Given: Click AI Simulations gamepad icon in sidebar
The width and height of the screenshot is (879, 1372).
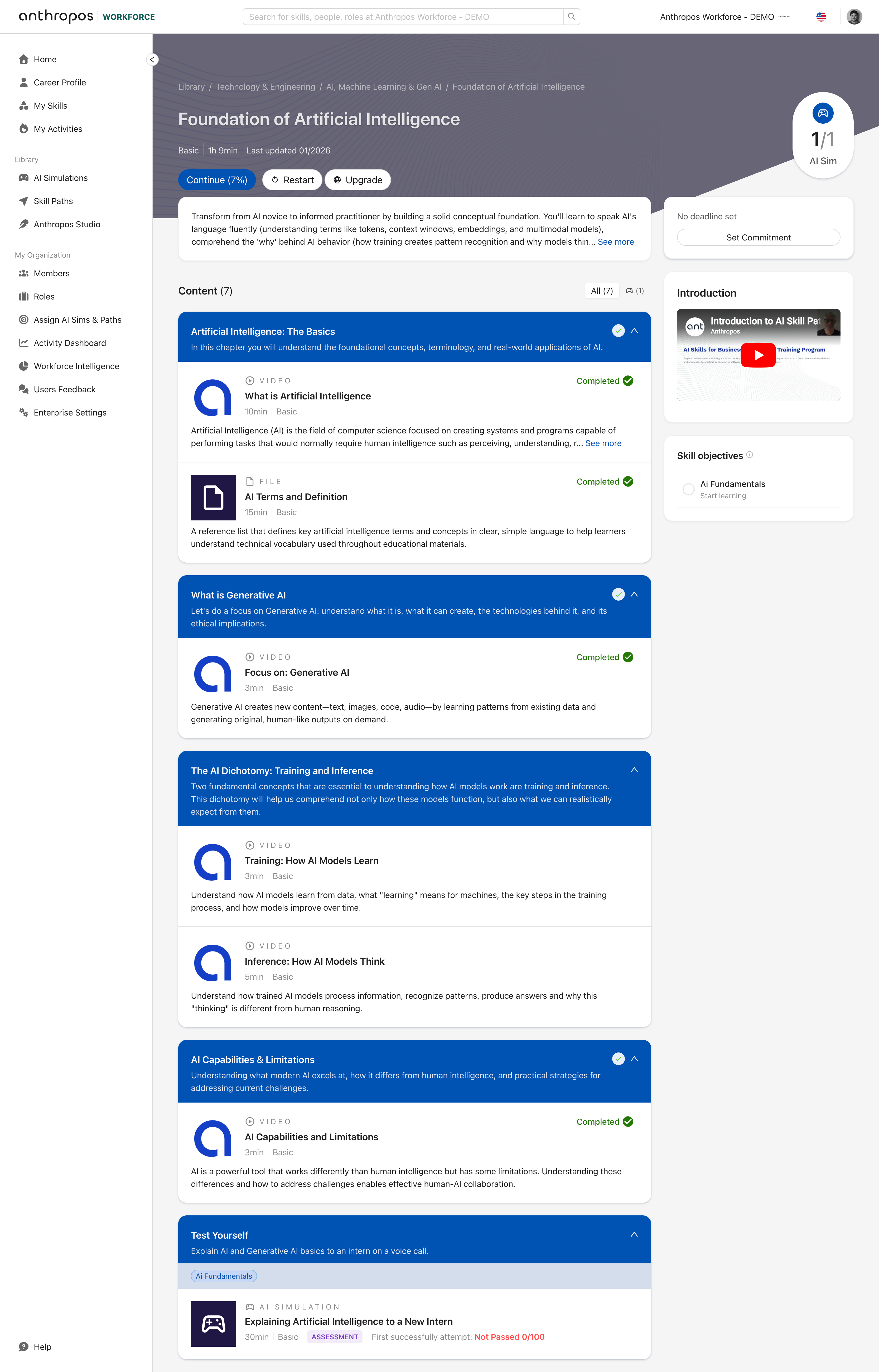Looking at the screenshot, I should click(x=23, y=178).
